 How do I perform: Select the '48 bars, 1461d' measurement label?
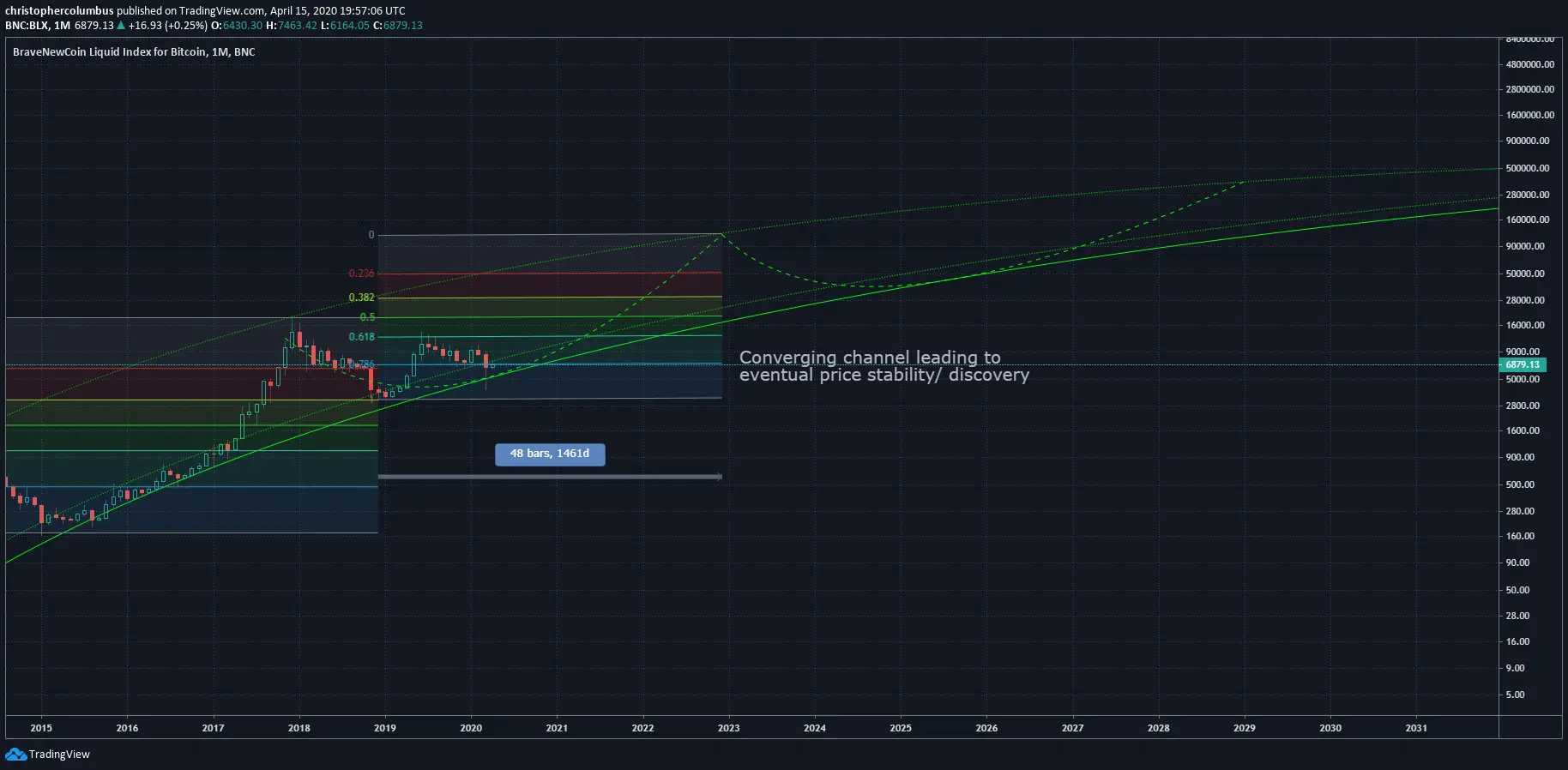click(550, 454)
